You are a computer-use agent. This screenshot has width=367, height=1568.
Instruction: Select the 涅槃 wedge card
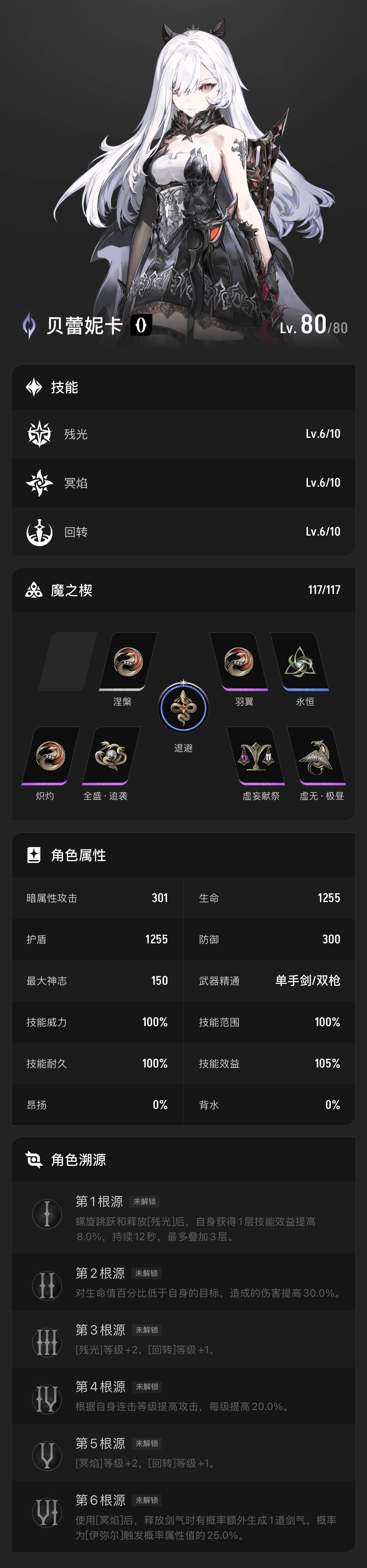click(127, 662)
